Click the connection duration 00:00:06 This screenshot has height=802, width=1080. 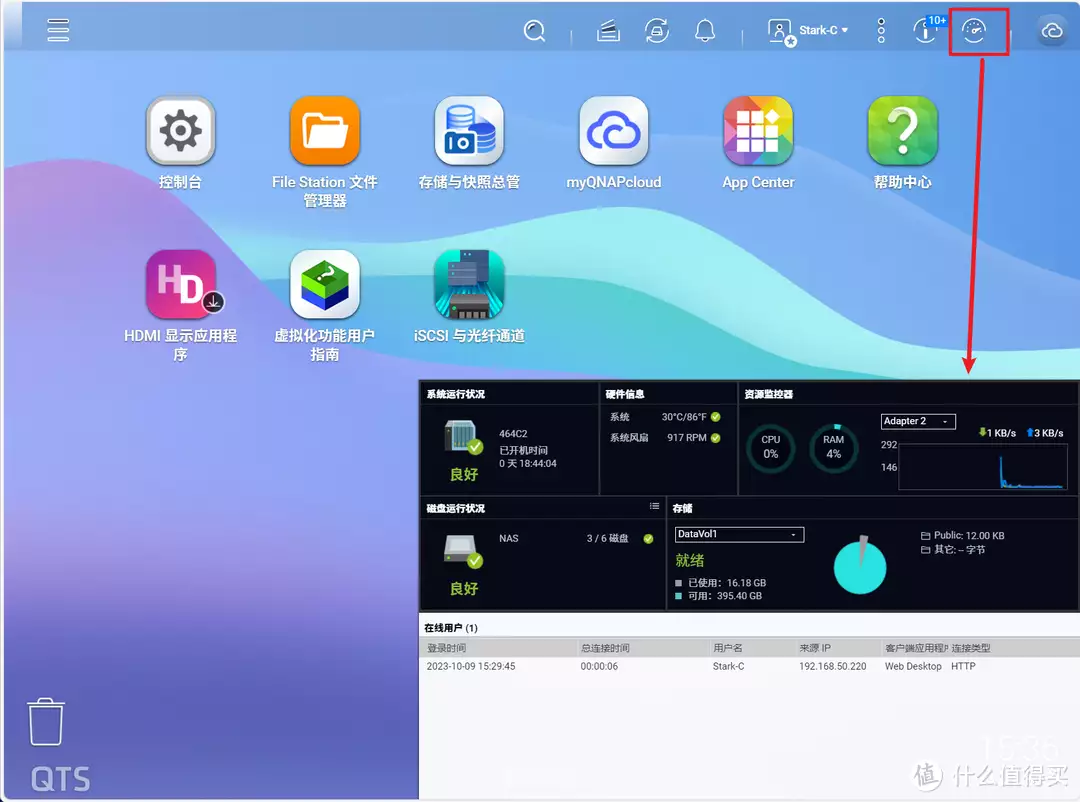tap(599, 666)
